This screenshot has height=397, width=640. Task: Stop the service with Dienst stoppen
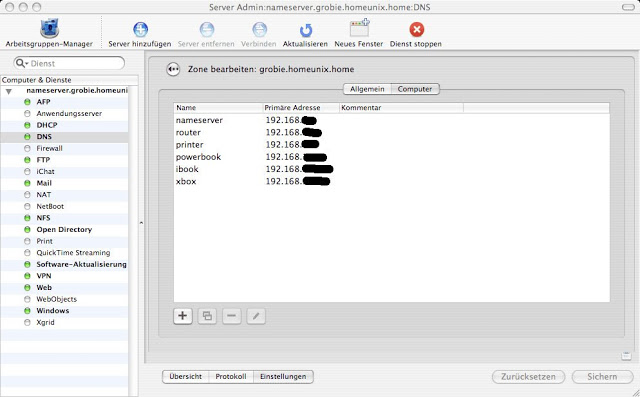pyautogui.click(x=416, y=29)
